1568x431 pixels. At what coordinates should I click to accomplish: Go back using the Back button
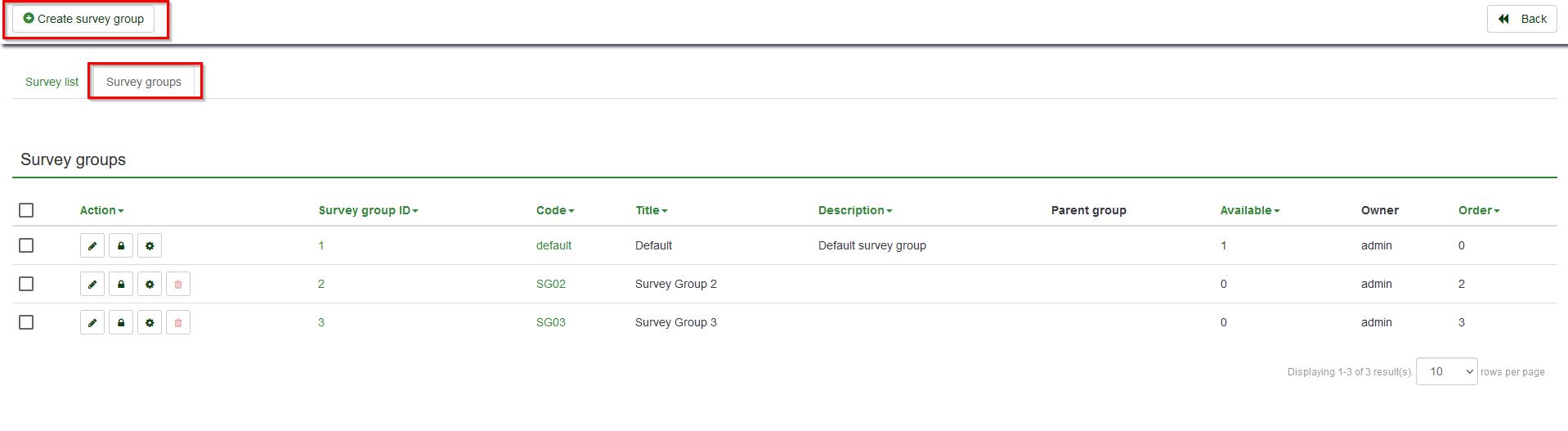click(1521, 19)
